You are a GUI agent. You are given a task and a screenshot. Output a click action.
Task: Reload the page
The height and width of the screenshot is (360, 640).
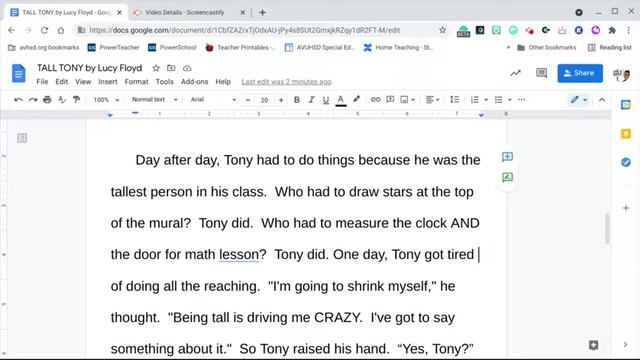[44, 30]
